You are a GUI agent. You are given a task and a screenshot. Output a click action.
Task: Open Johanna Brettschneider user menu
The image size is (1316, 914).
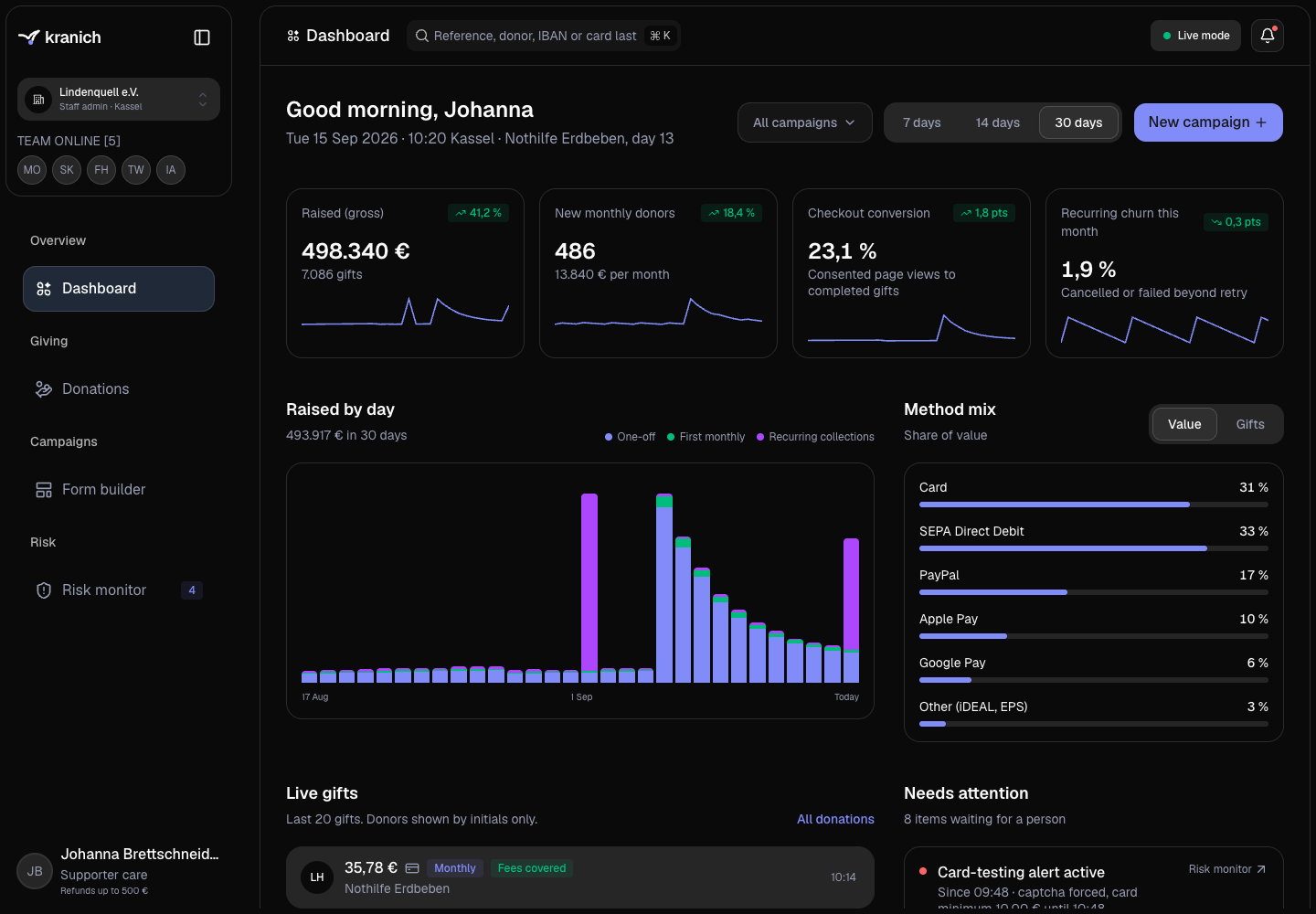point(119,872)
